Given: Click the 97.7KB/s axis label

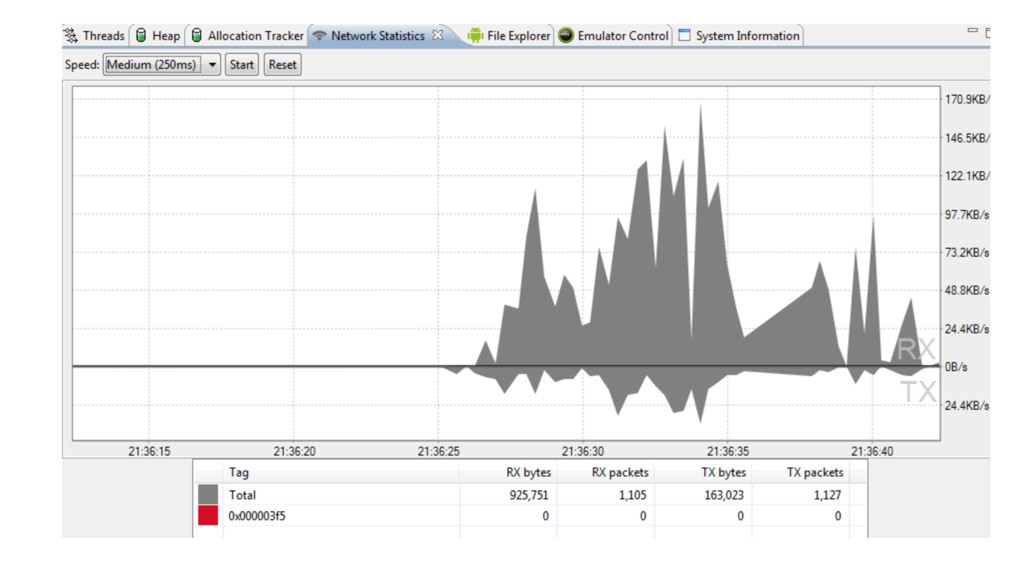Looking at the screenshot, I should (x=967, y=214).
